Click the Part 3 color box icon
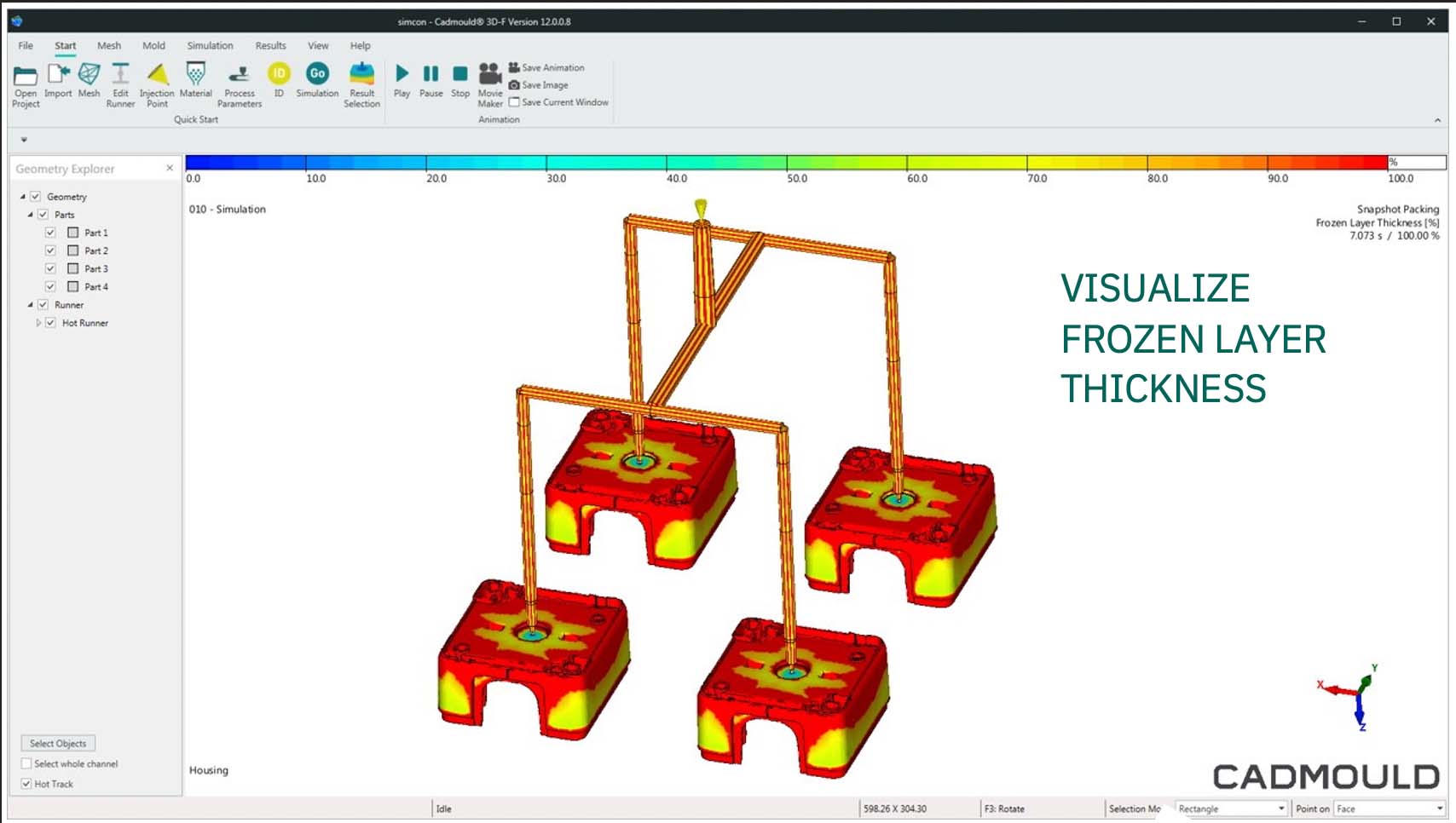1456x823 pixels. click(73, 268)
